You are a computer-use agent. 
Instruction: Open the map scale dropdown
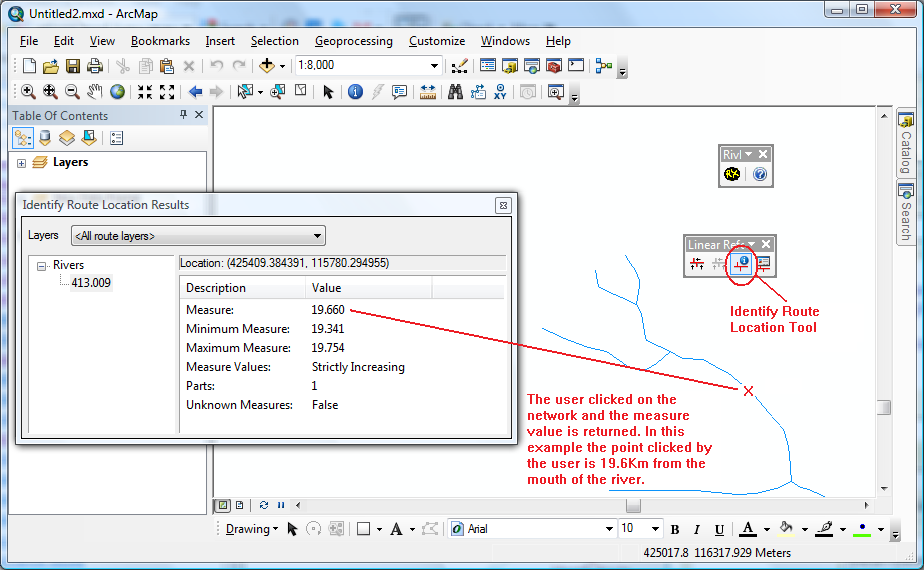point(434,65)
